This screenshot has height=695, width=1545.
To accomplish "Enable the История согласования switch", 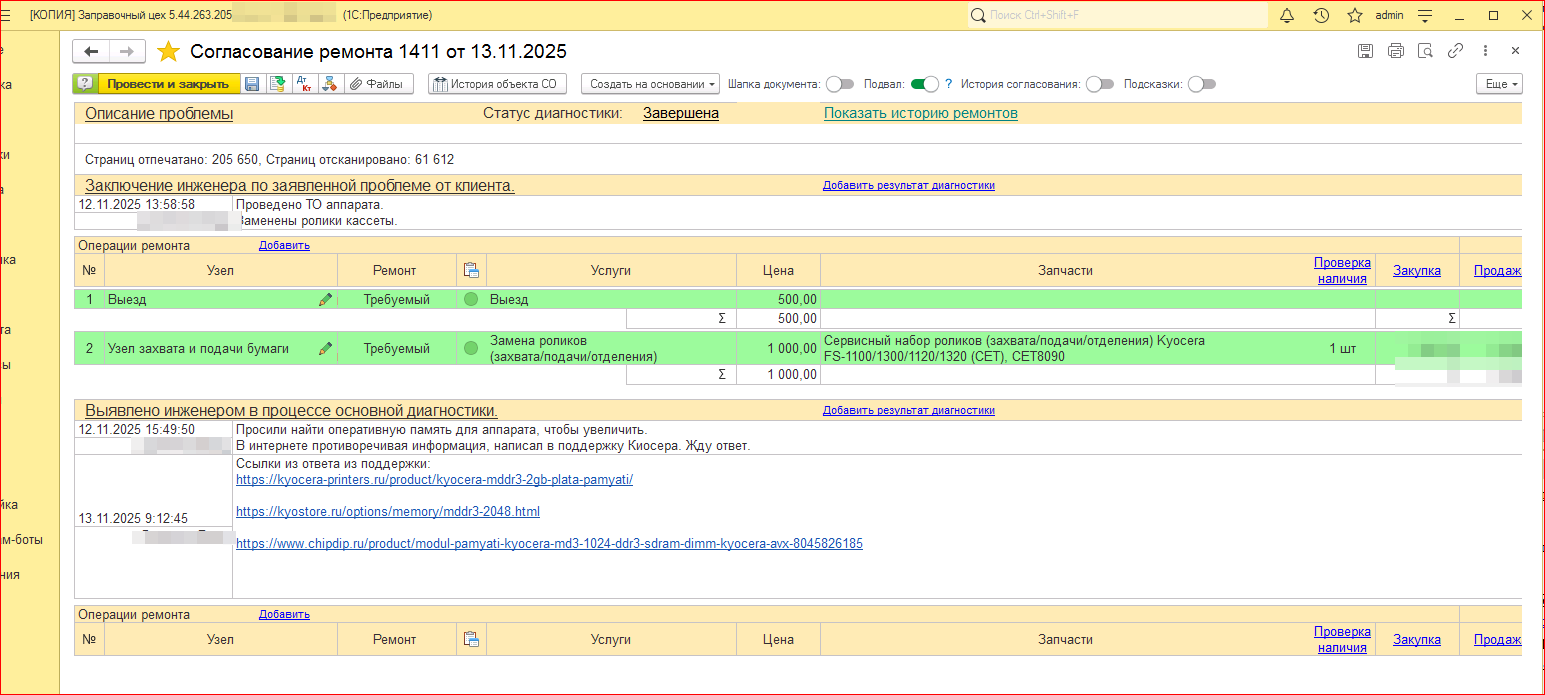I will (x=1099, y=84).
